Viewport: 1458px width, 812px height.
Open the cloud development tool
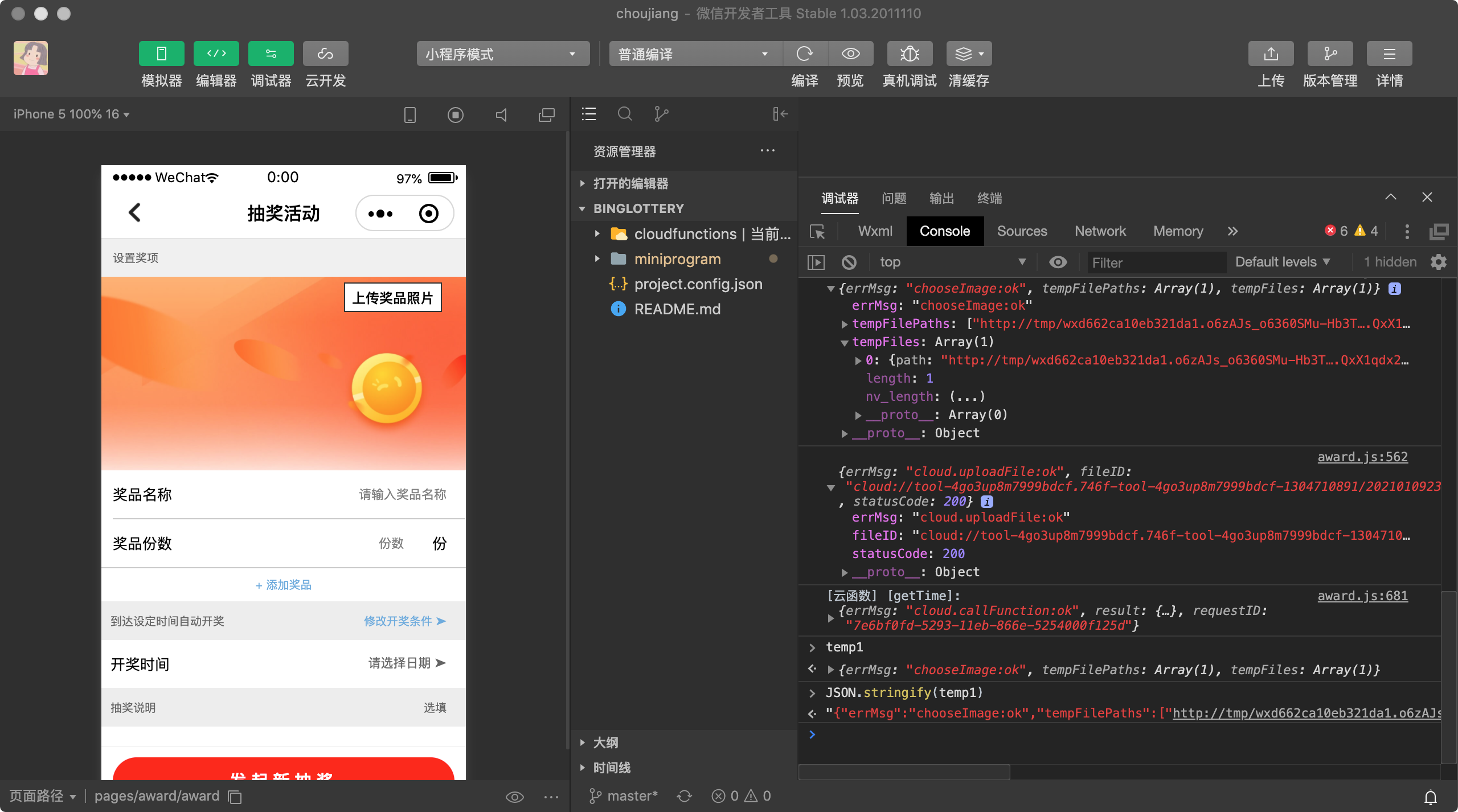pyautogui.click(x=325, y=54)
